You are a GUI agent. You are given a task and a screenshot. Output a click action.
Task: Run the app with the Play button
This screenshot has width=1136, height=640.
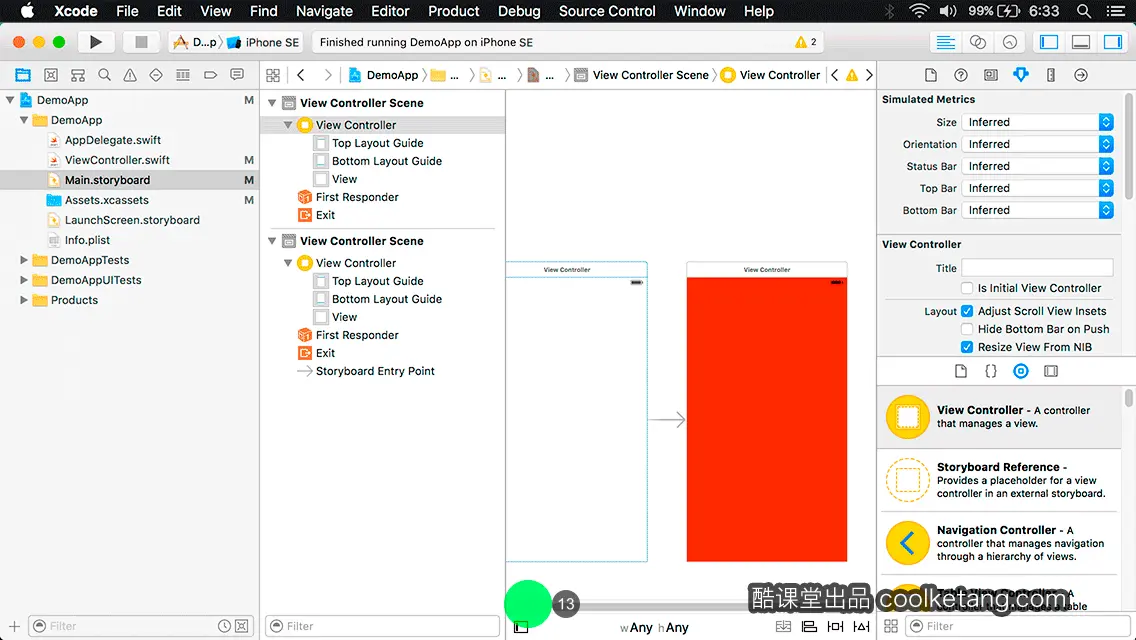95,42
